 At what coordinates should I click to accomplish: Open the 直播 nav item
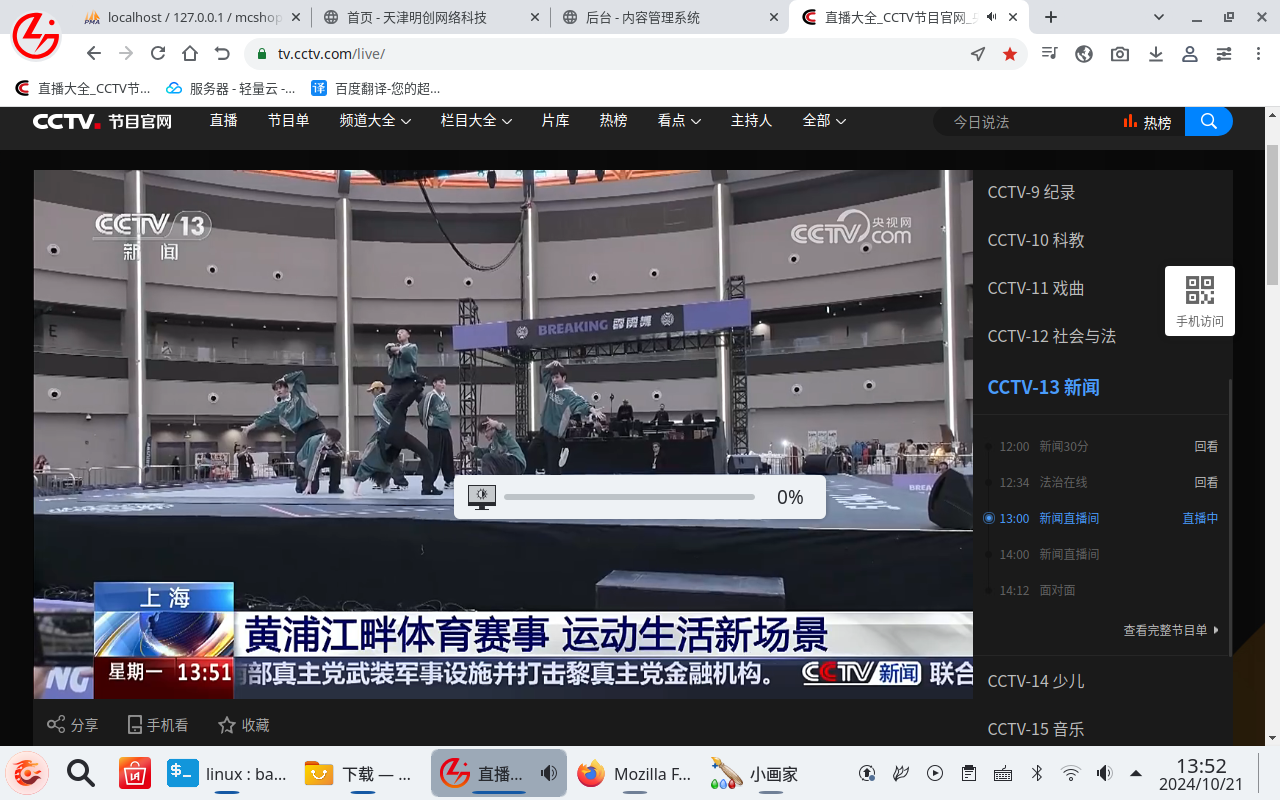(224, 120)
